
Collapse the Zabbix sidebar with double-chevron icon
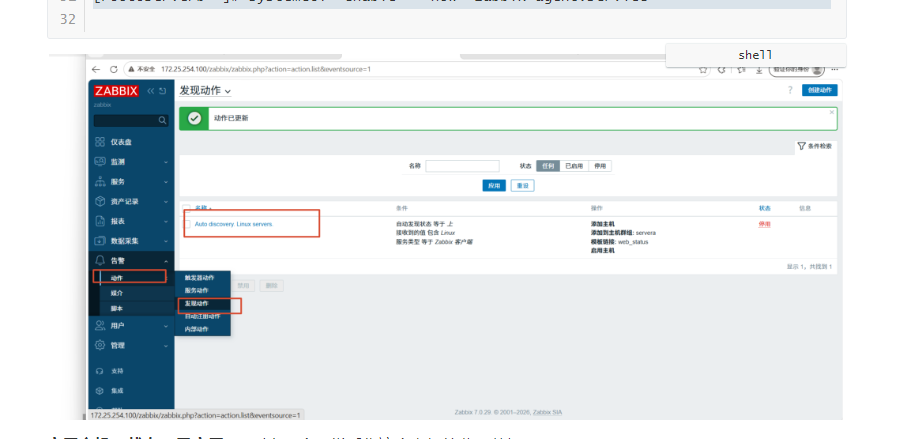(151, 91)
